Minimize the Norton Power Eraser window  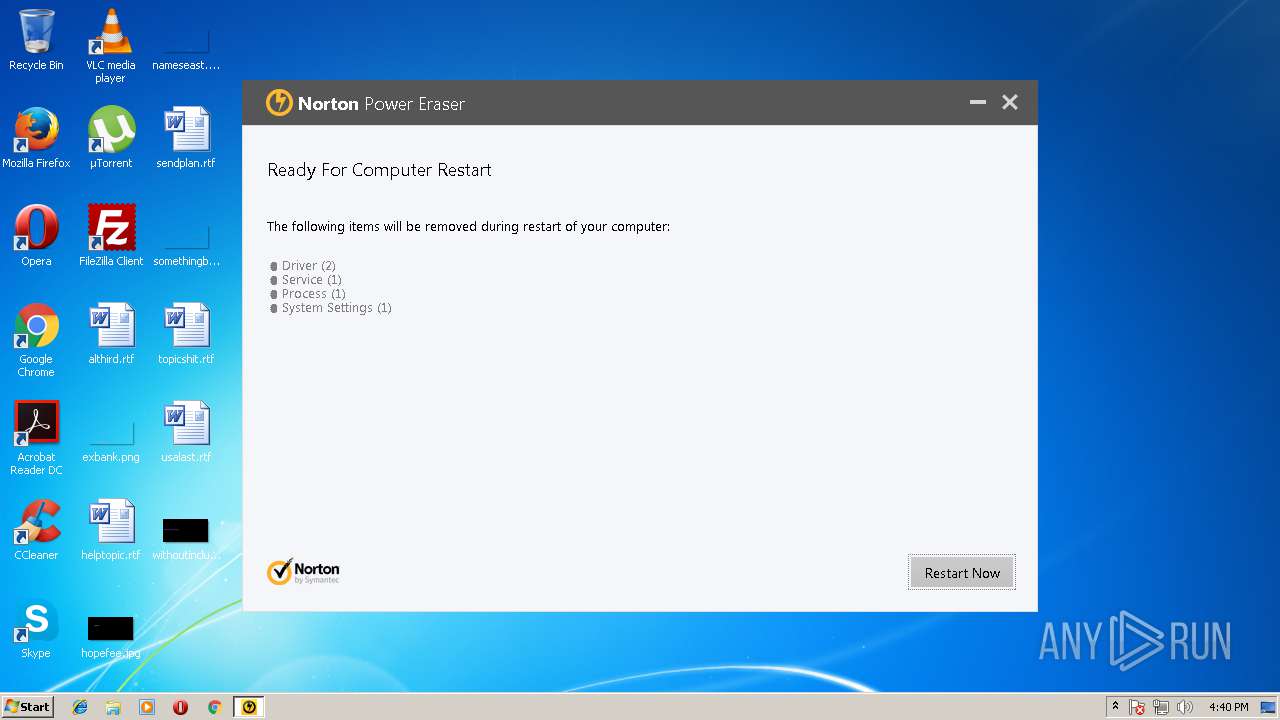(x=978, y=102)
